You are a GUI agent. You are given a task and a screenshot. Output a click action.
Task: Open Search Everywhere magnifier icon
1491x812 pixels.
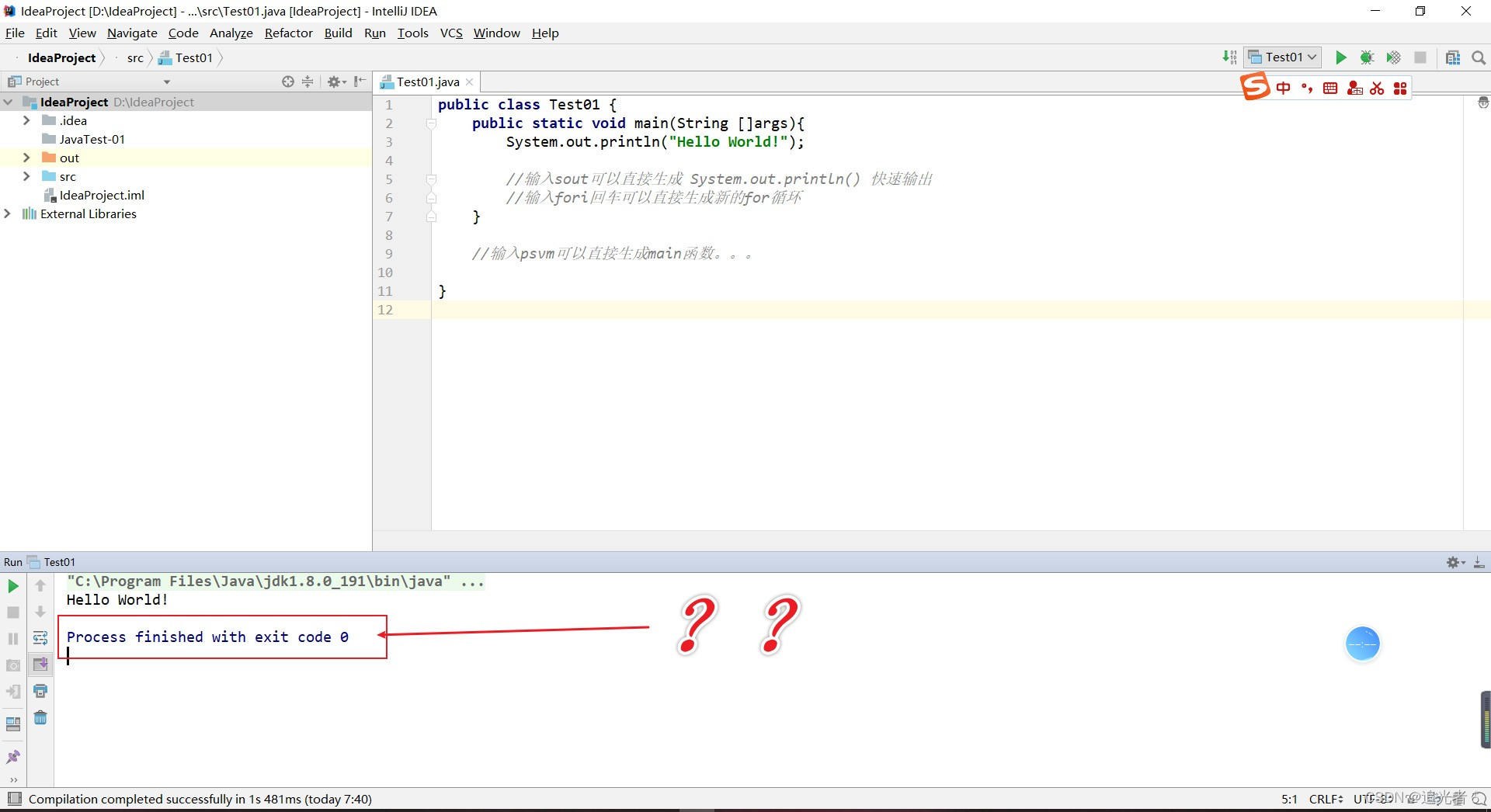coord(1479,57)
